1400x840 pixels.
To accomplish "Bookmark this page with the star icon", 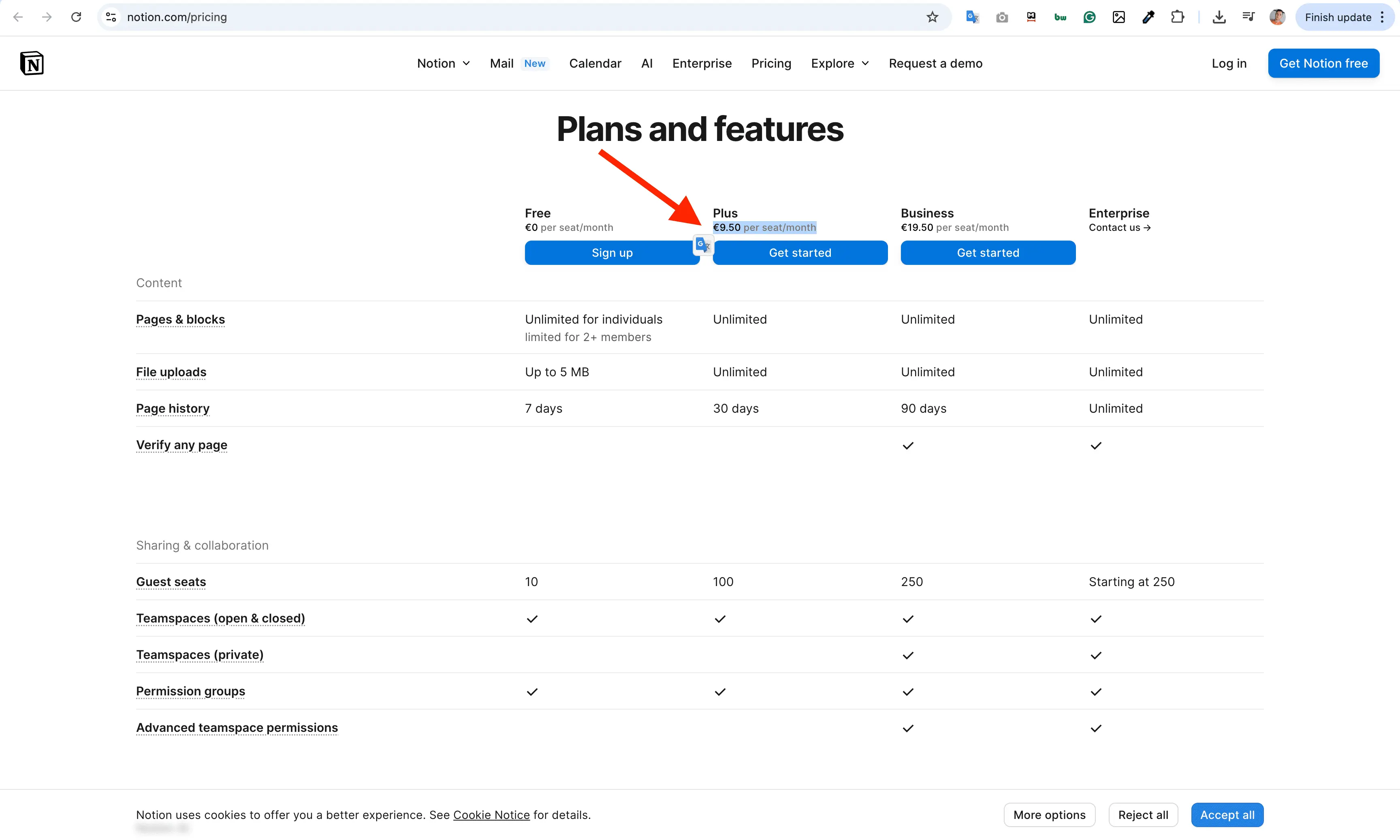I will (933, 17).
